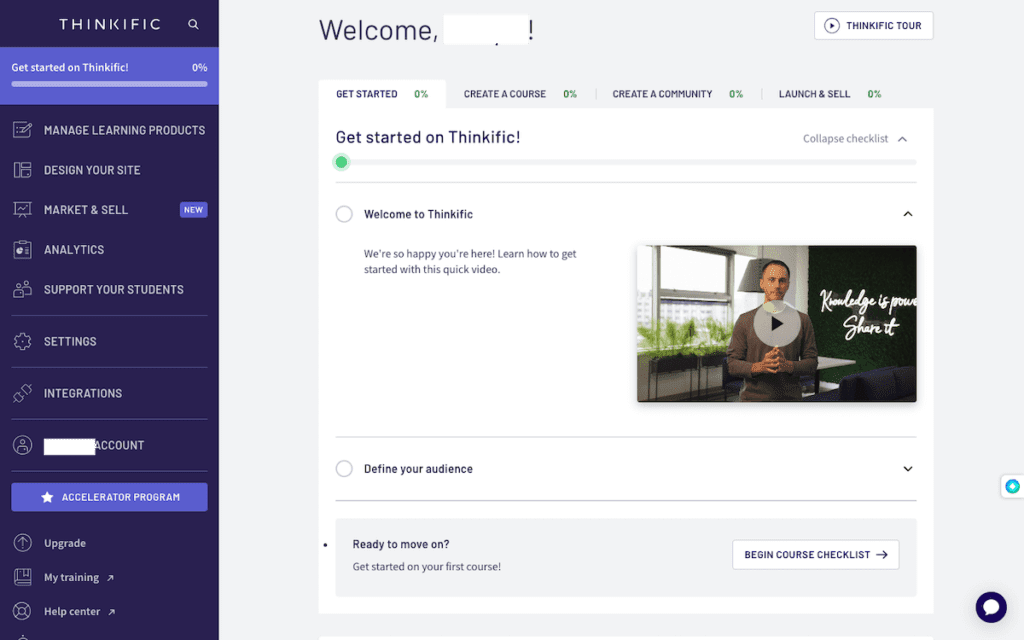This screenshot has height=640, width=1024.
Task: Open the chat support bubble
Action: click(990, 607)
